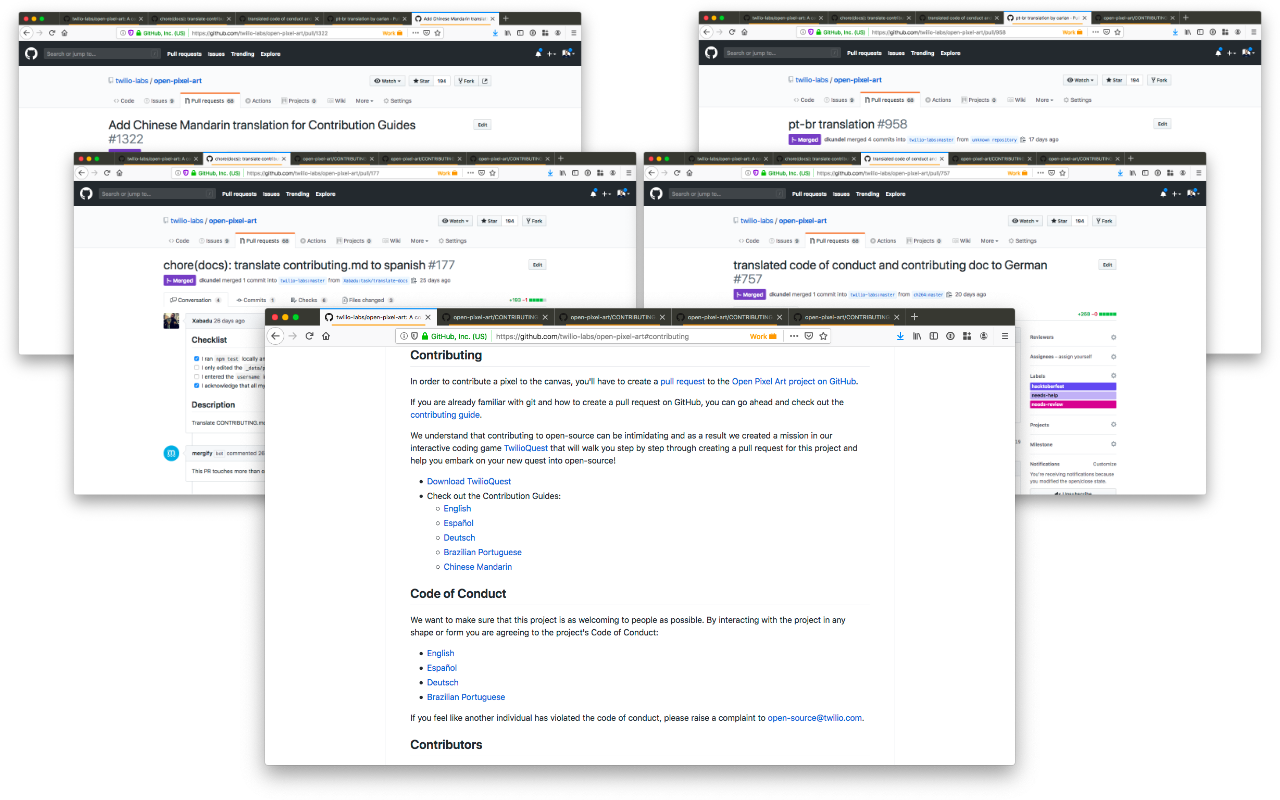
Task: Switch to the Commits tab in the #177 window
Action: click(x=255, y=300)
